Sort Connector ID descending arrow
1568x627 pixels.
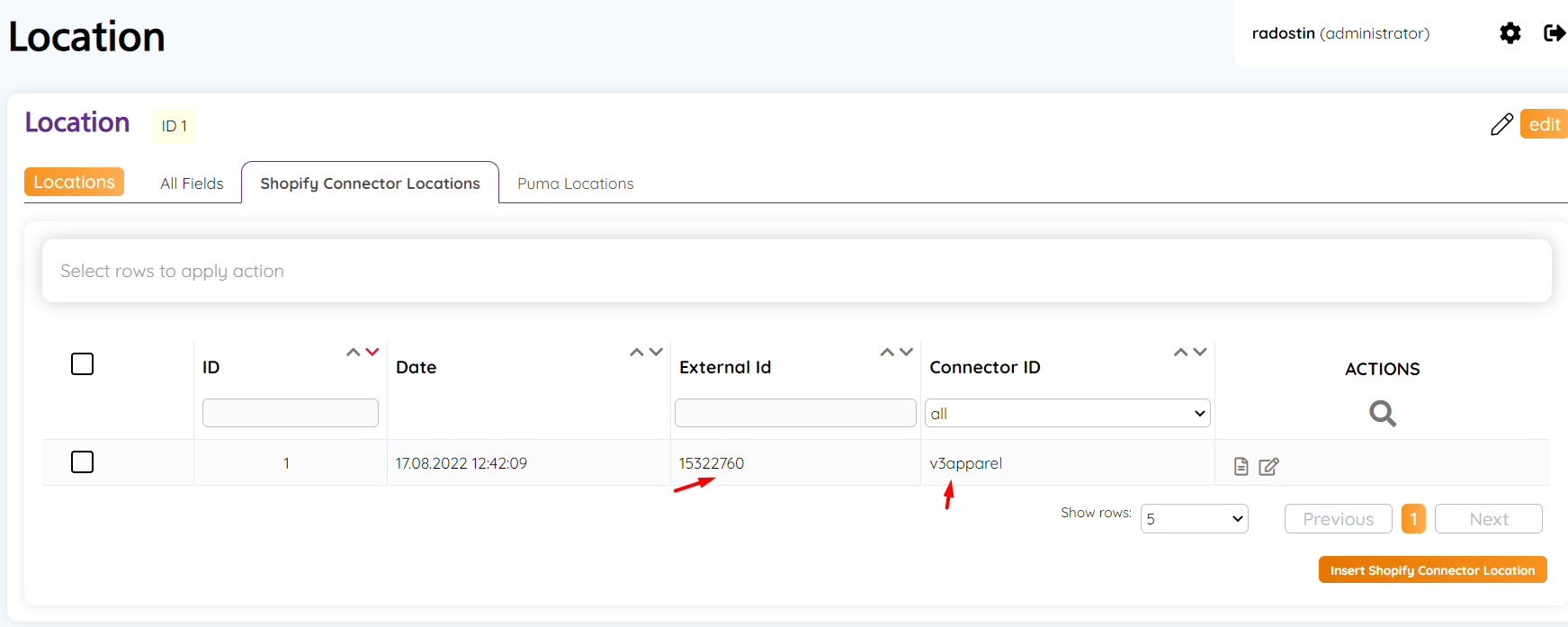[1200, 353]
